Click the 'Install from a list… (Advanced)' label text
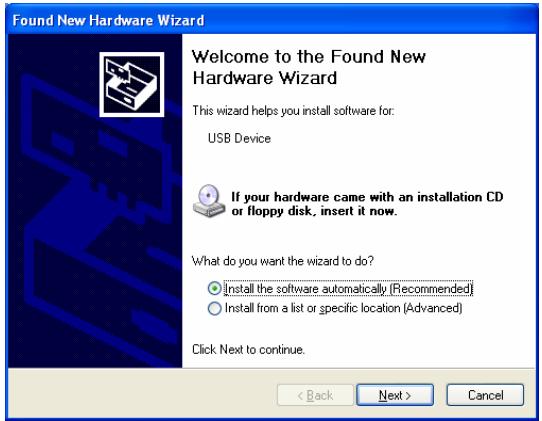 pyautogui.click(x=343, y=308)
